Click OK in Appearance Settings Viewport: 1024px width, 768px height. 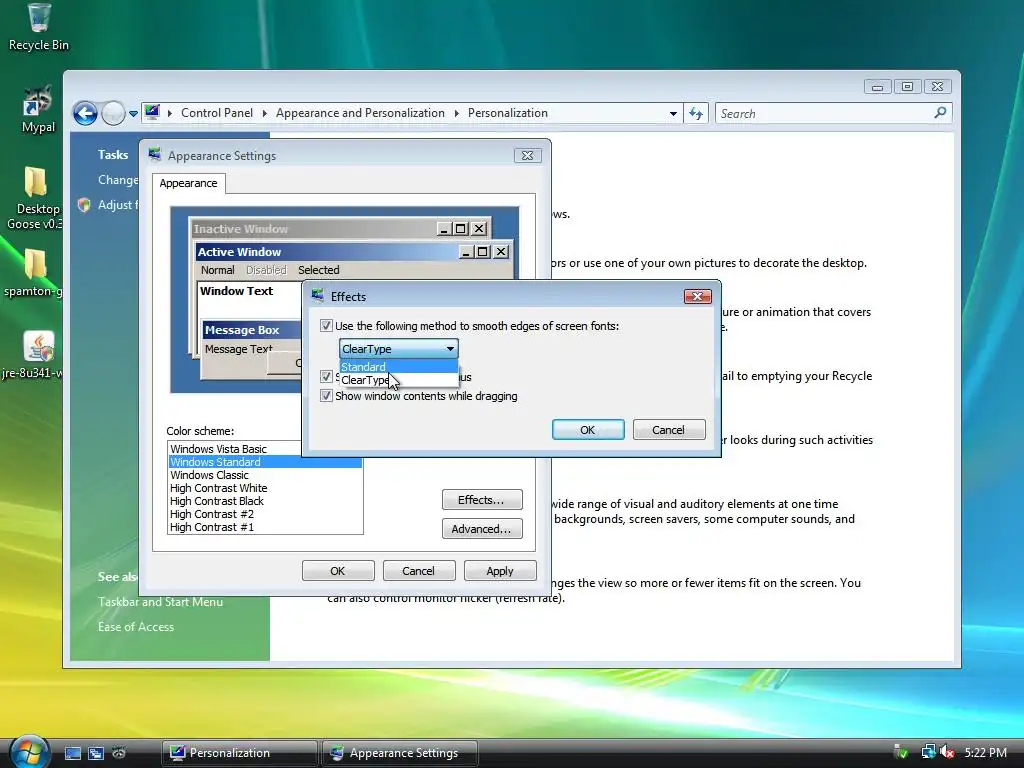tap(338, 571)
